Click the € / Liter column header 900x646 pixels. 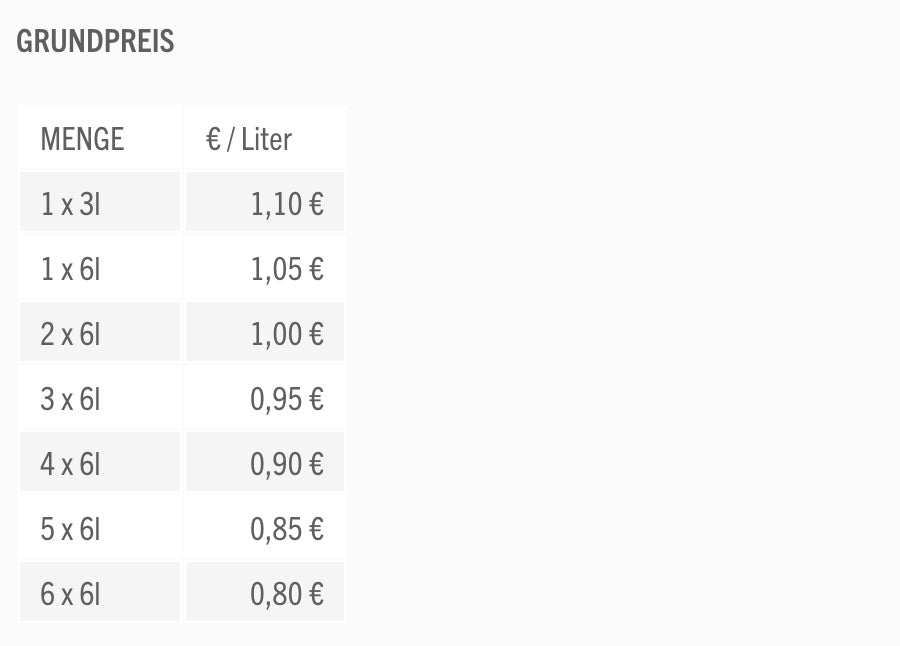[x=248, y=139]
